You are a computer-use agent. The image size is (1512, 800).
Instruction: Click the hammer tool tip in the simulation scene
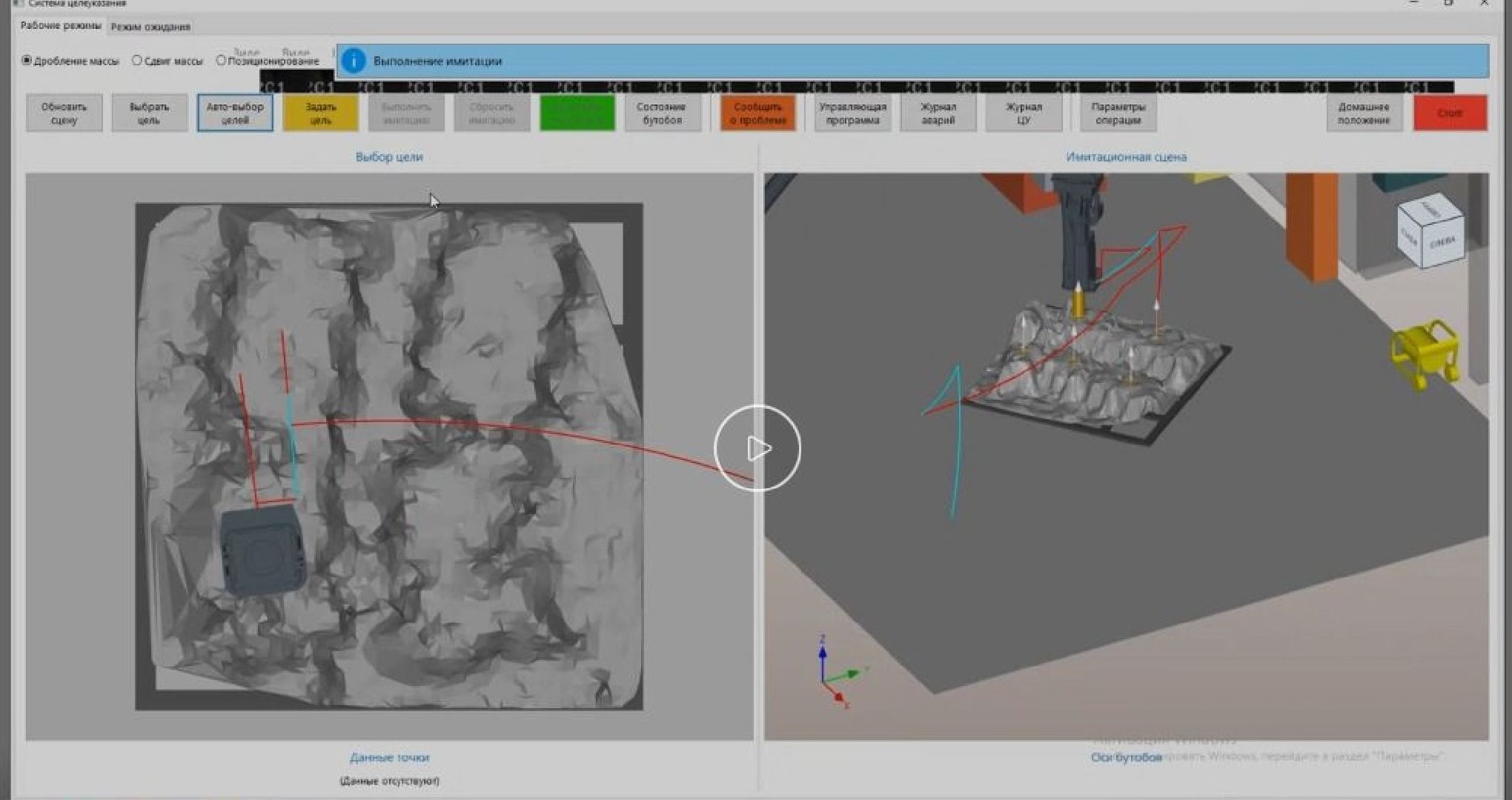pyautogui.click(x=1079, y=301)
